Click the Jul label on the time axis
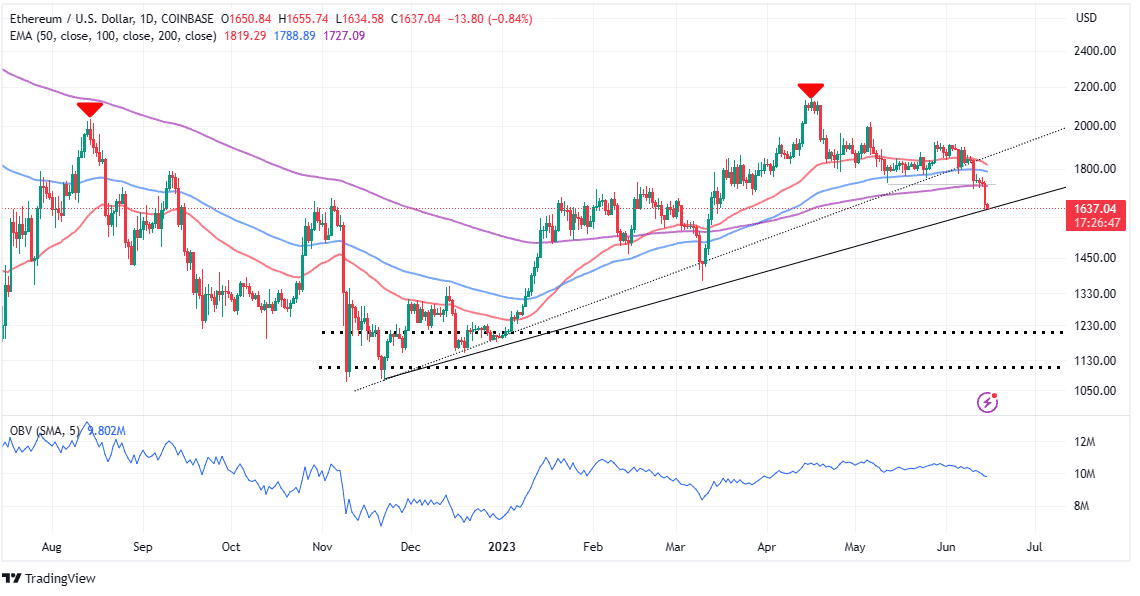The image size is (1140, 596). 1035,547
